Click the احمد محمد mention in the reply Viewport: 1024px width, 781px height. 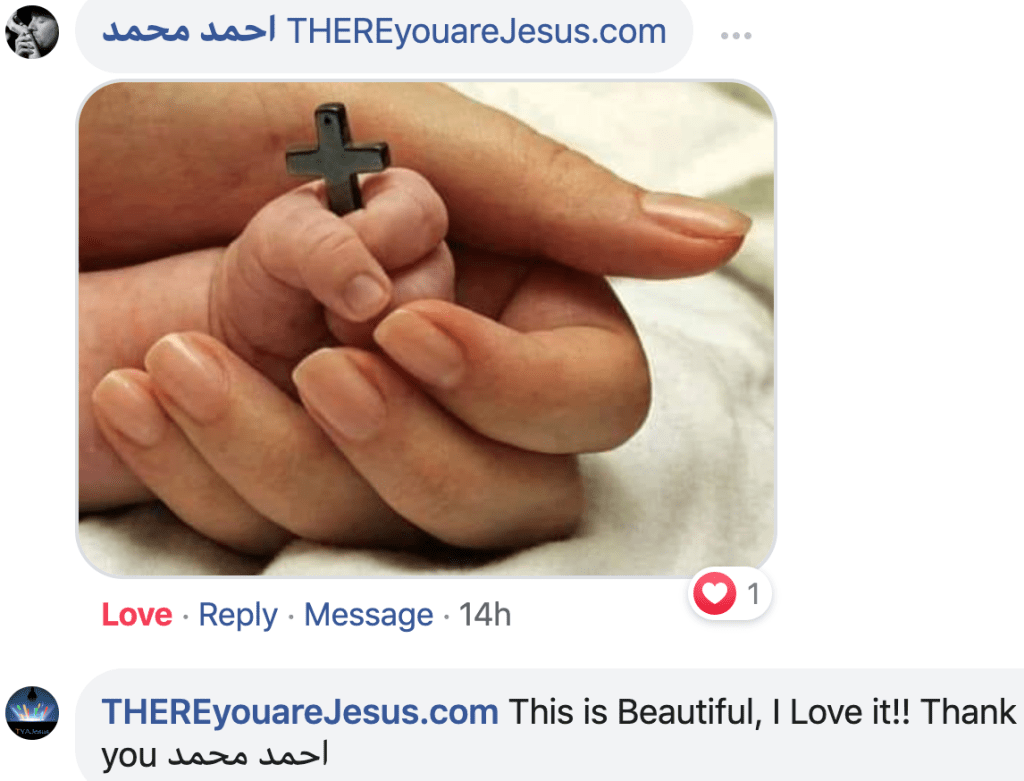(248, 756)
